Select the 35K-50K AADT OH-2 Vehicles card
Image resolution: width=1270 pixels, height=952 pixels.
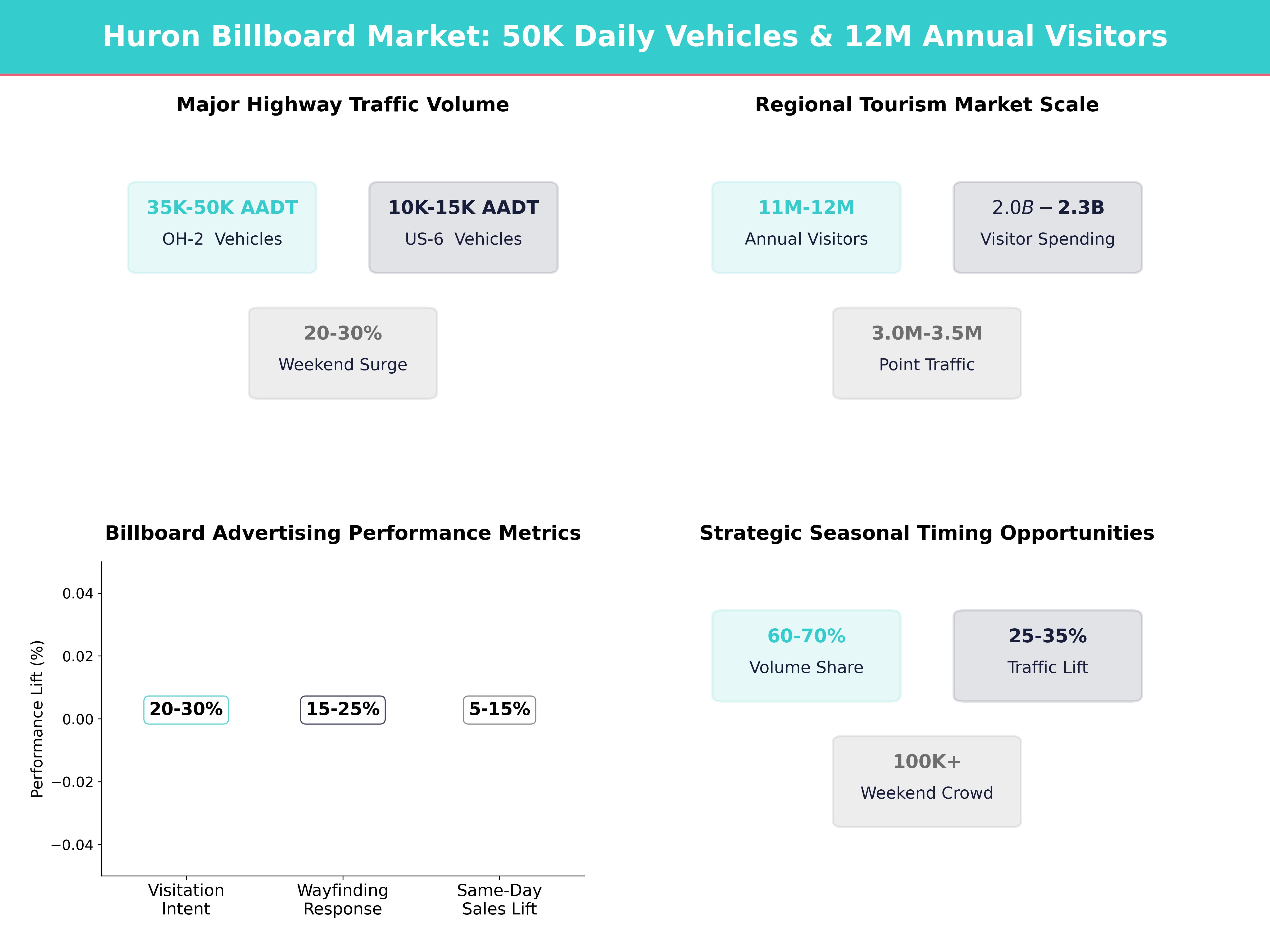[222, 227]
